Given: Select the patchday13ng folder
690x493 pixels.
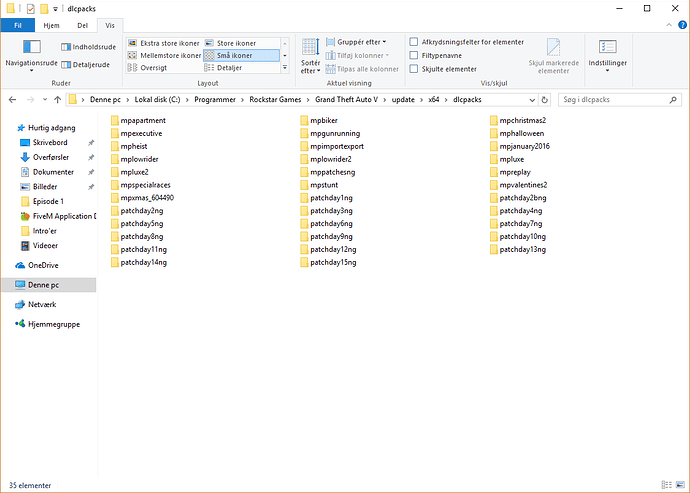Looking at the screenshot, I should tap(518, 250).
